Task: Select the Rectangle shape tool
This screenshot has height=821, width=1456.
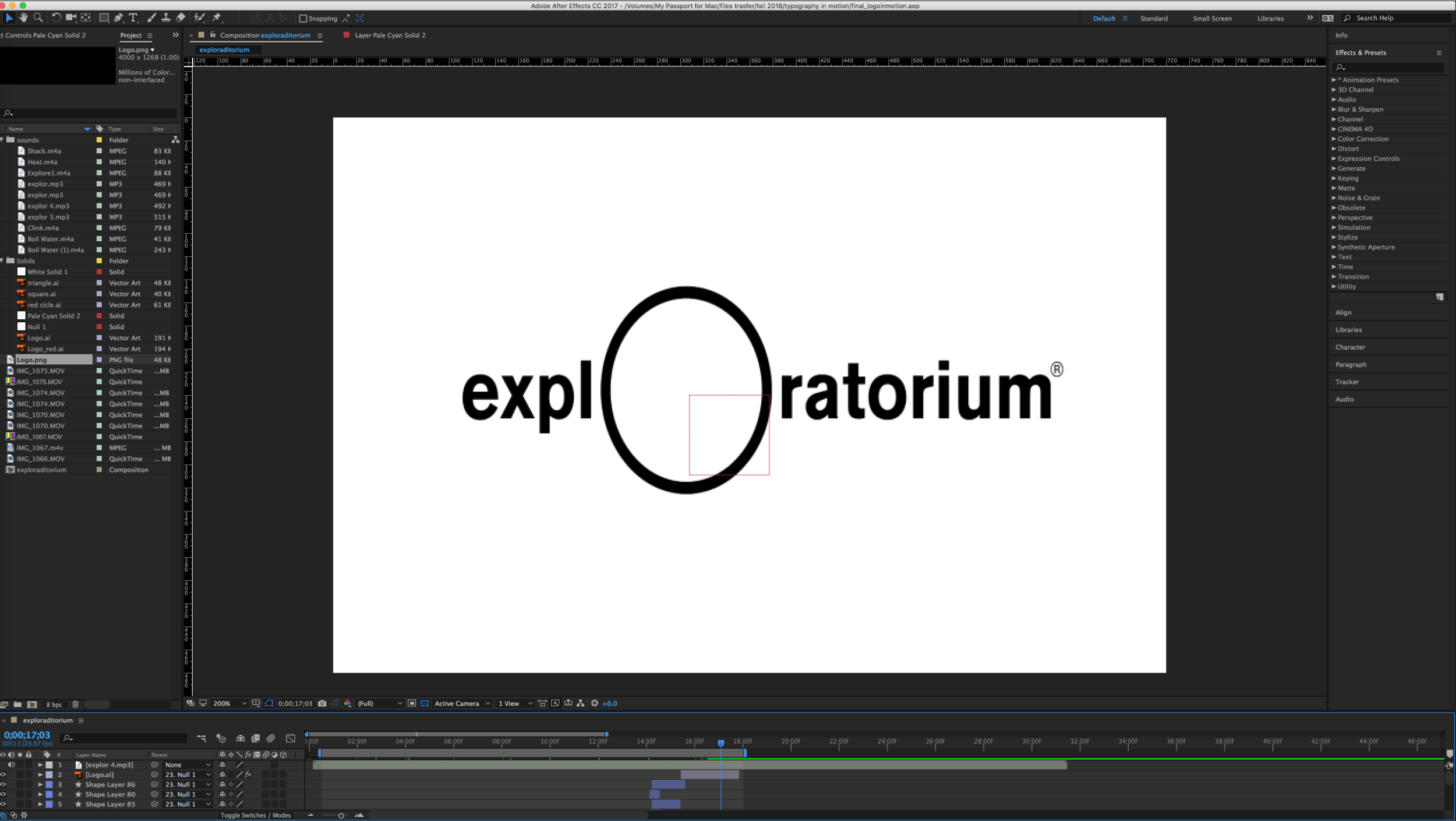Action: coord(104,18)
